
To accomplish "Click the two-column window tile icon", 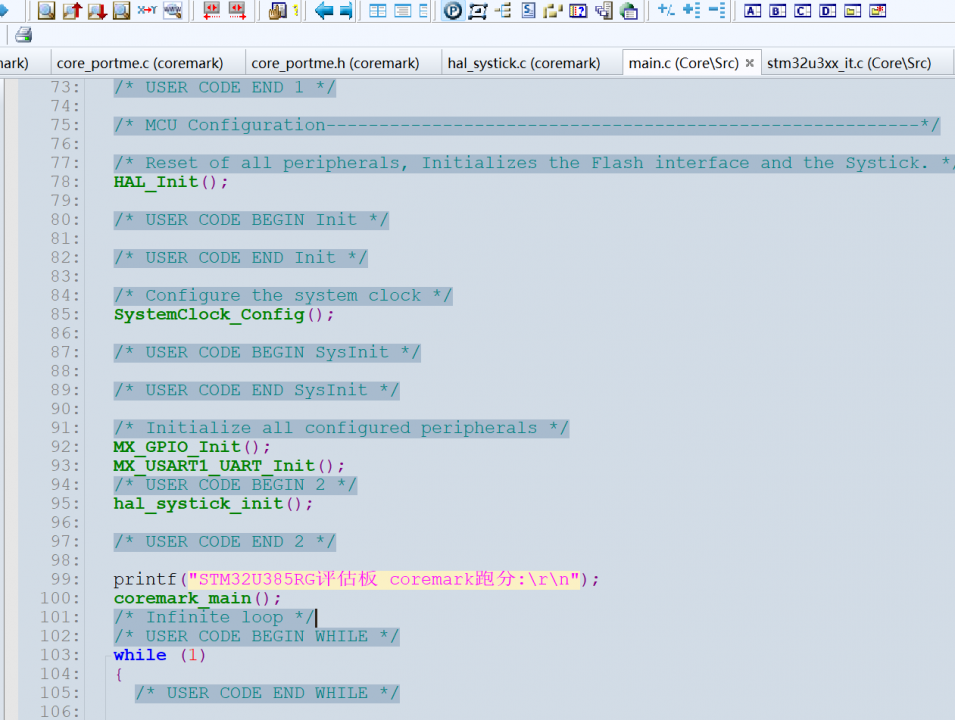I will [x=378, y=10].
